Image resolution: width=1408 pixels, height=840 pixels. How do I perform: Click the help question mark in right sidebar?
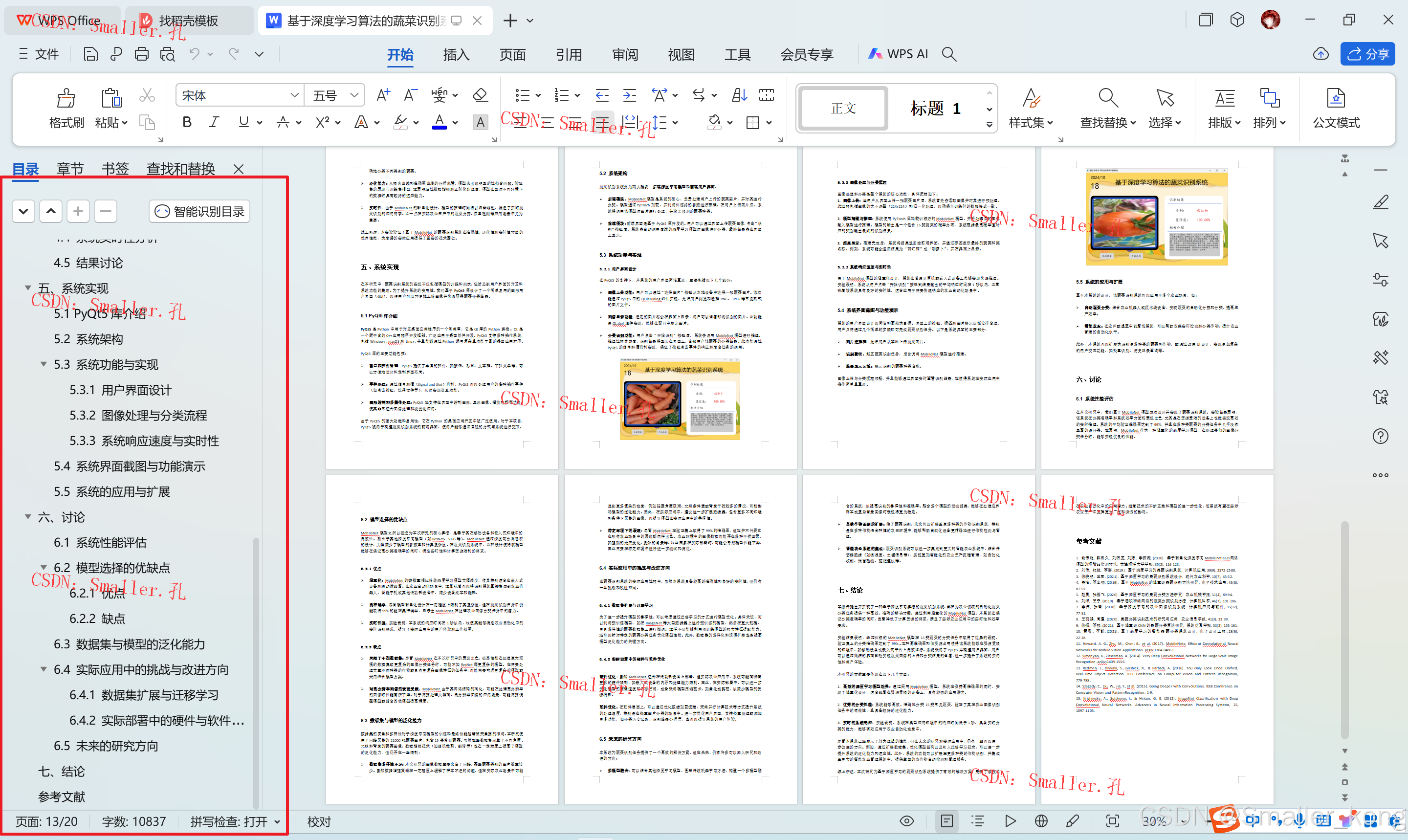tap(1380, 437)
